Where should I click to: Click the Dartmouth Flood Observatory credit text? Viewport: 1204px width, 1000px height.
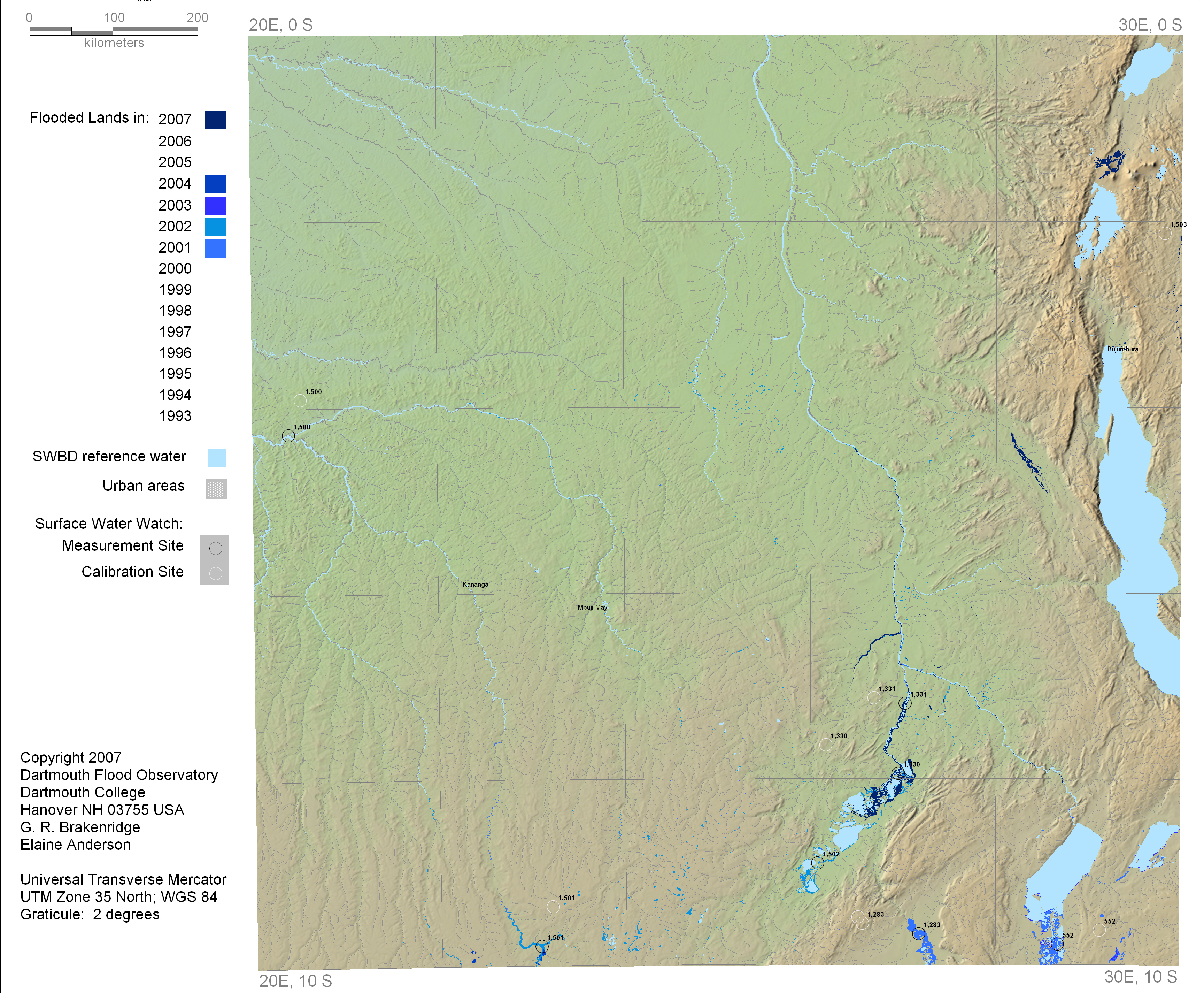tap(119, 774)
